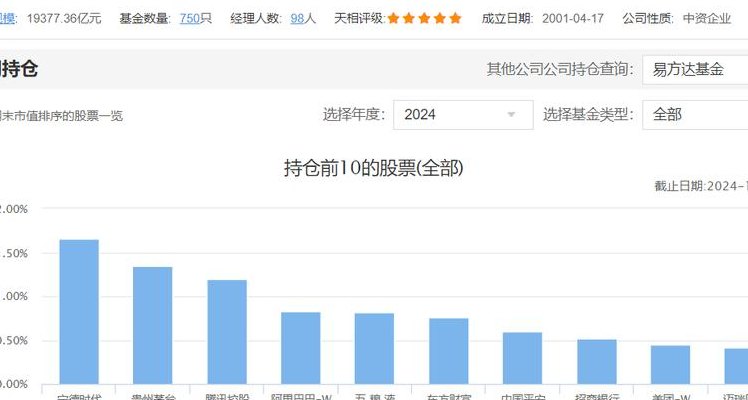The width and height of the screenshot is (748, 400).
Task: Click the bar above 美团-W
Action: 670,365
